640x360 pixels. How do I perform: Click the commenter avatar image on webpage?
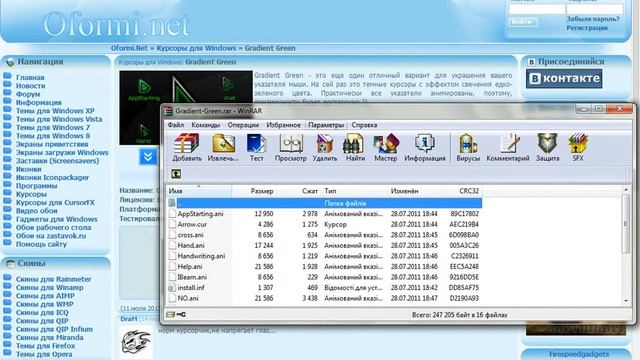pos(136,341)
